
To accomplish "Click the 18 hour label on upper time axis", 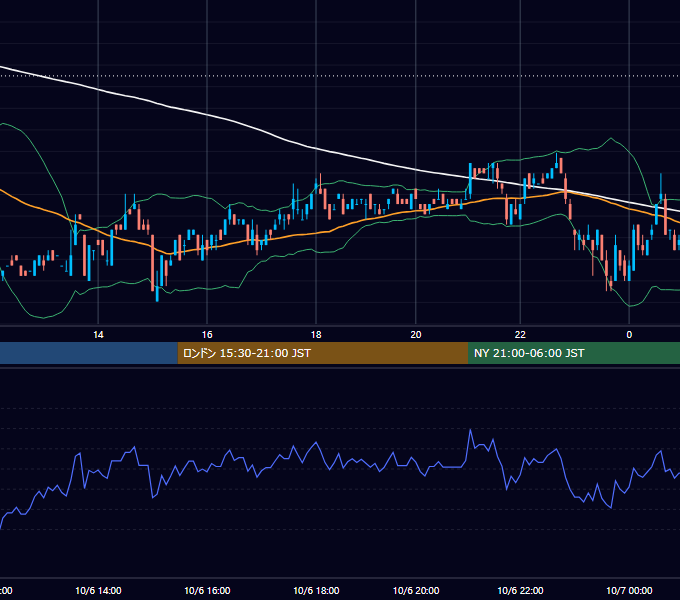I will coord(316,335).
